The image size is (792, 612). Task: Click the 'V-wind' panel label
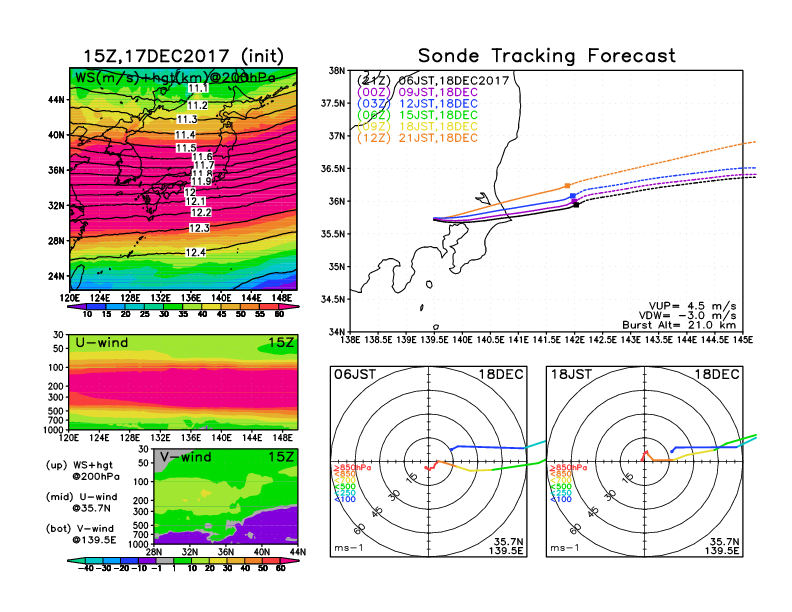coord(185,457)
